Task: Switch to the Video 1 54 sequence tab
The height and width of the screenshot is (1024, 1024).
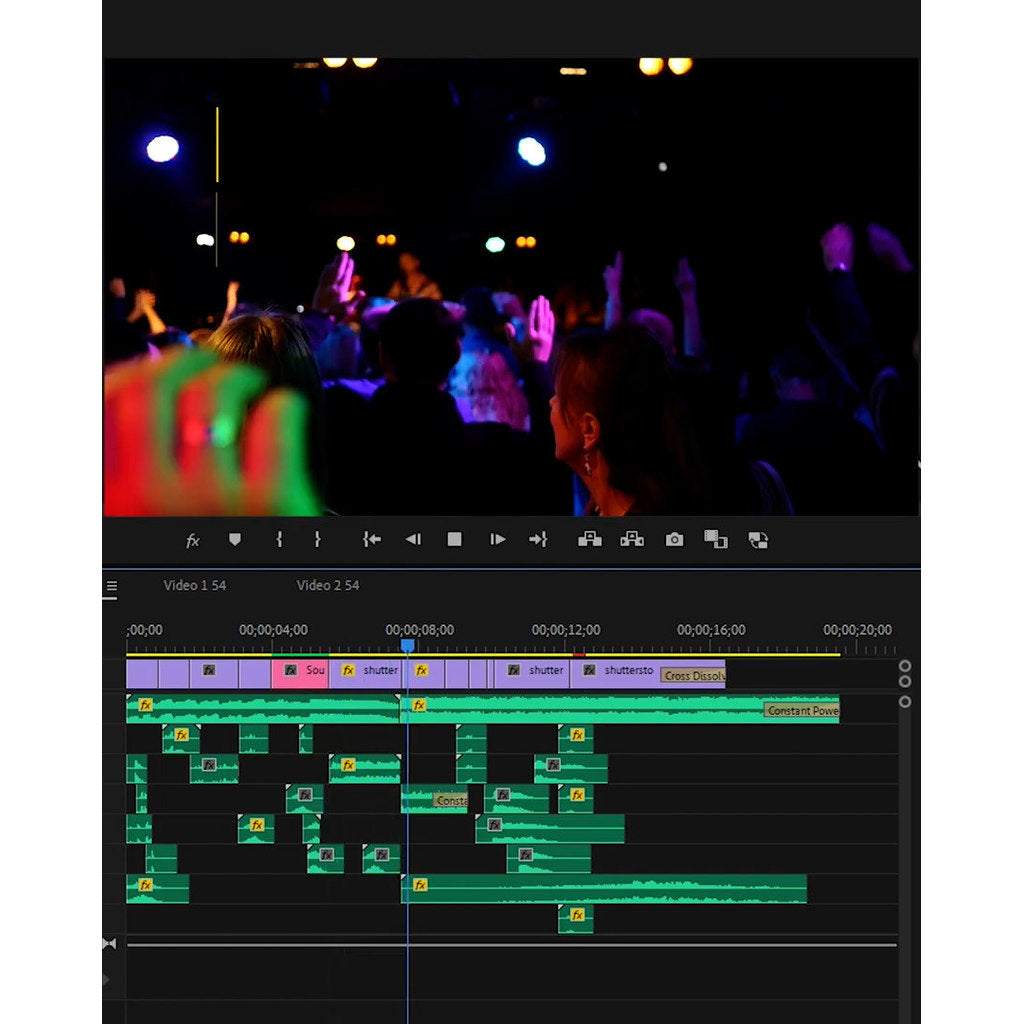Action: (x=195, y=585)
